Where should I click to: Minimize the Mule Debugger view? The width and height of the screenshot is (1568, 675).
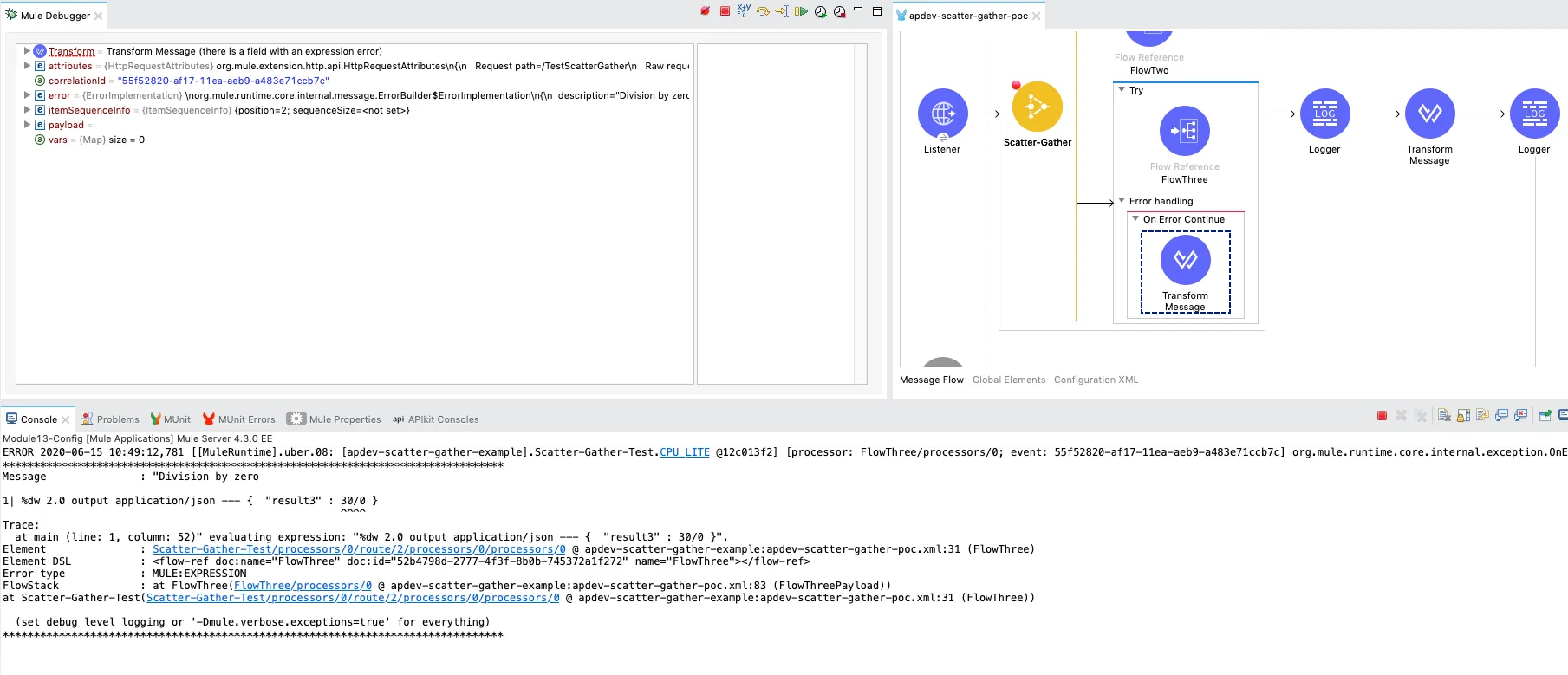coord(858,10)
